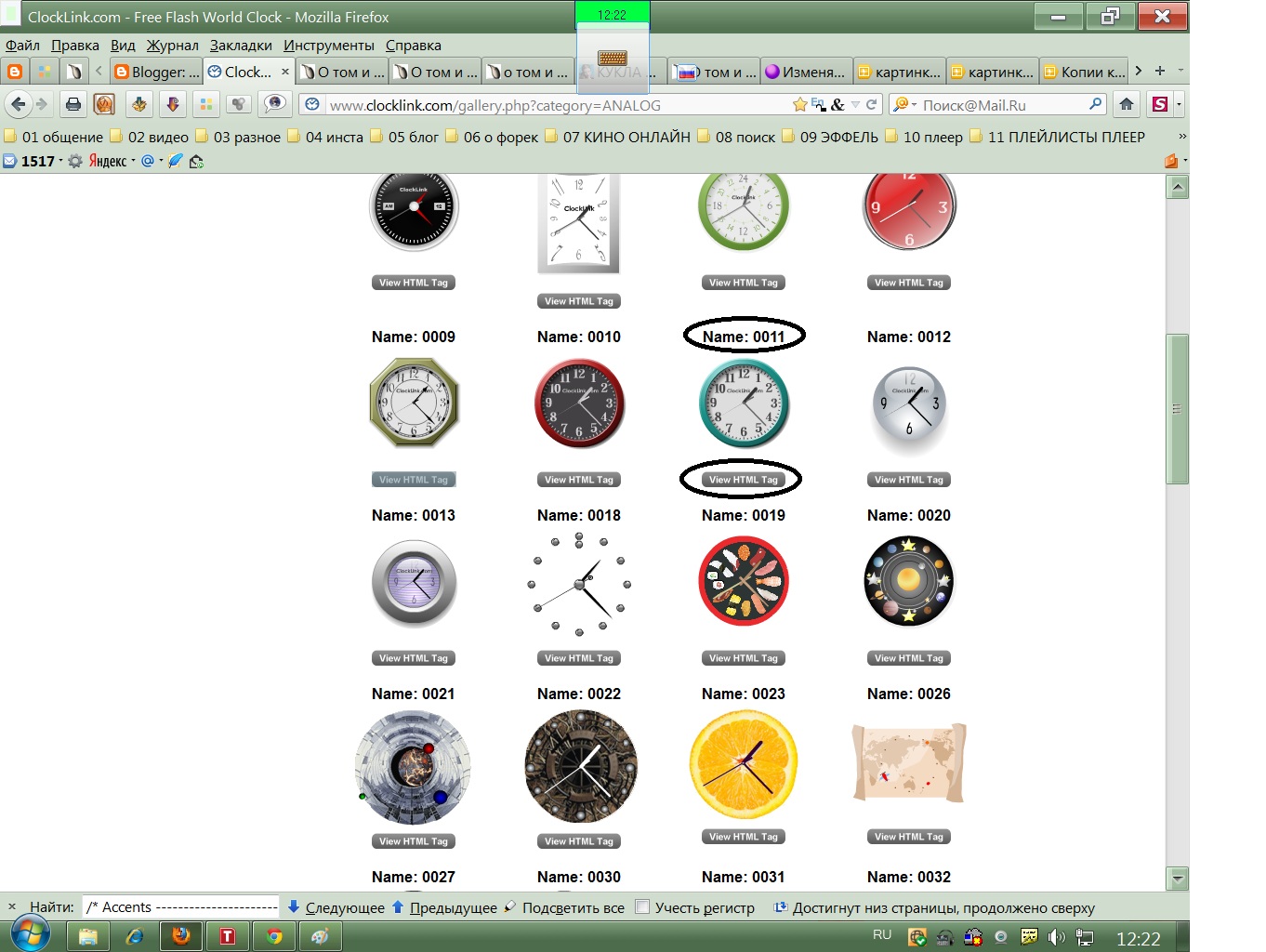Click the Paint palette taskbar icon
The image size is (1266, 952).
(320, 935)
